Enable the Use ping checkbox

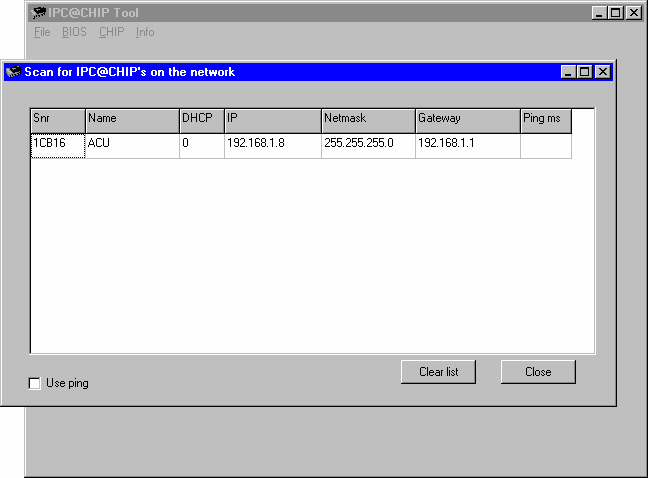pos(35,383)
